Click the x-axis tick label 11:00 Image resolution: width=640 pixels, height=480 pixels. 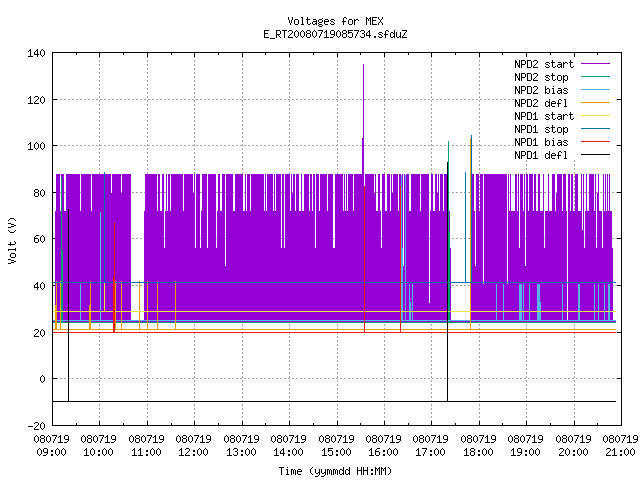click(x=146, y=452)
